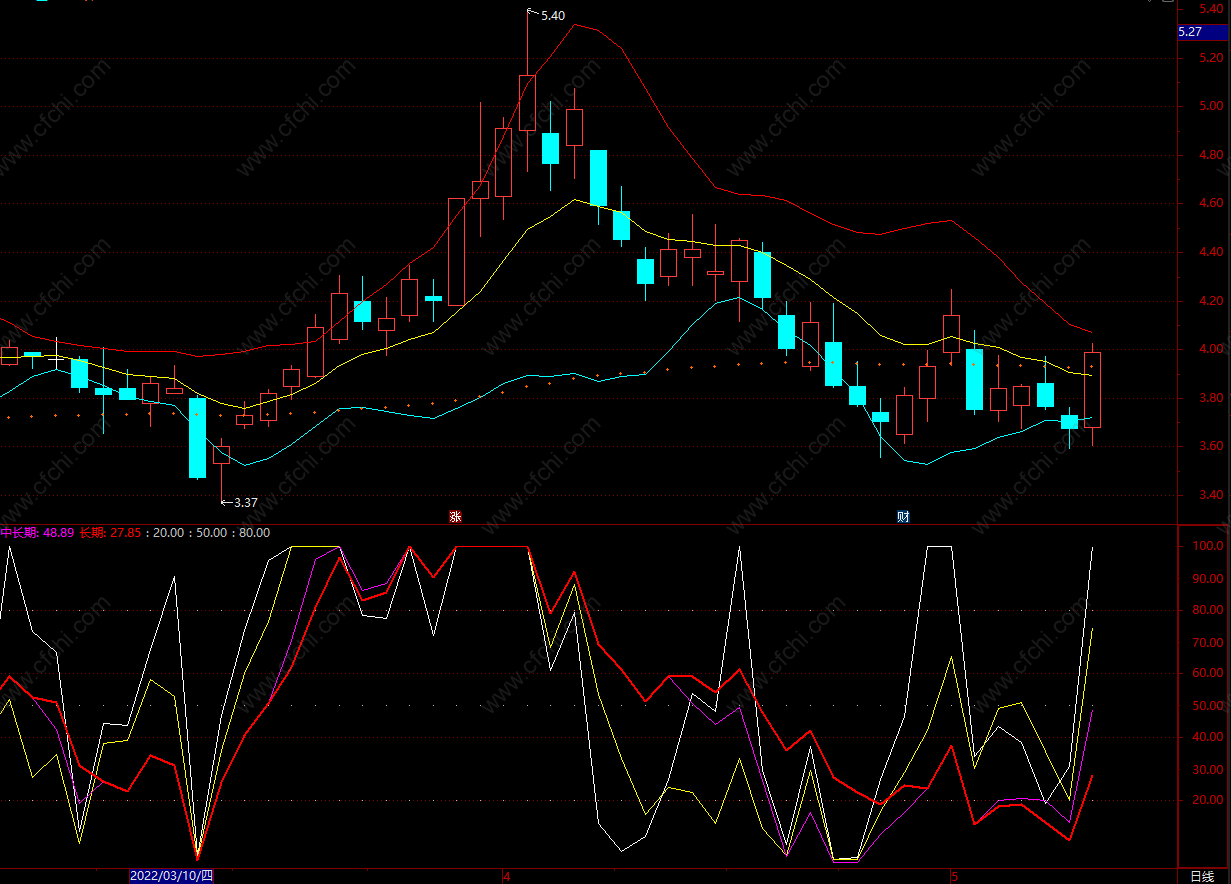Click the 80.00 indicator axis value
1231x884 pixels.
click(x=1208, y=611)
